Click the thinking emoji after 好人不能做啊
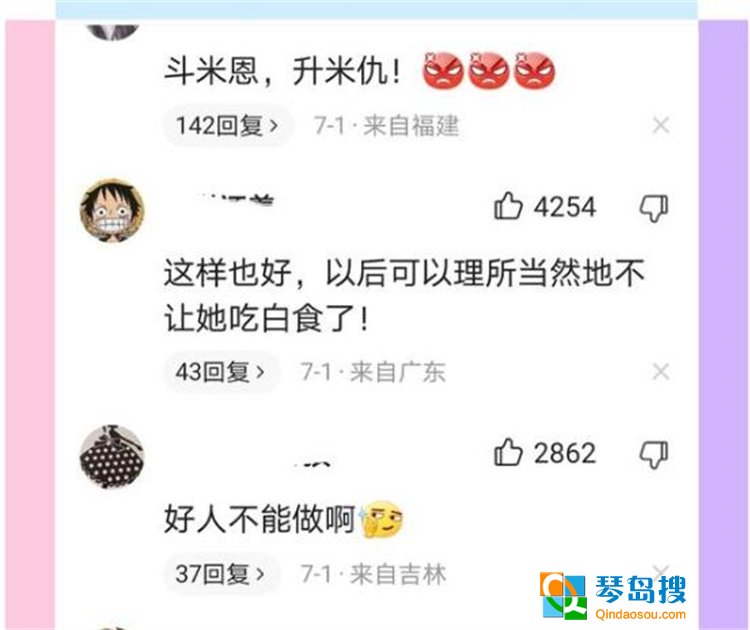 coord(383,519)
